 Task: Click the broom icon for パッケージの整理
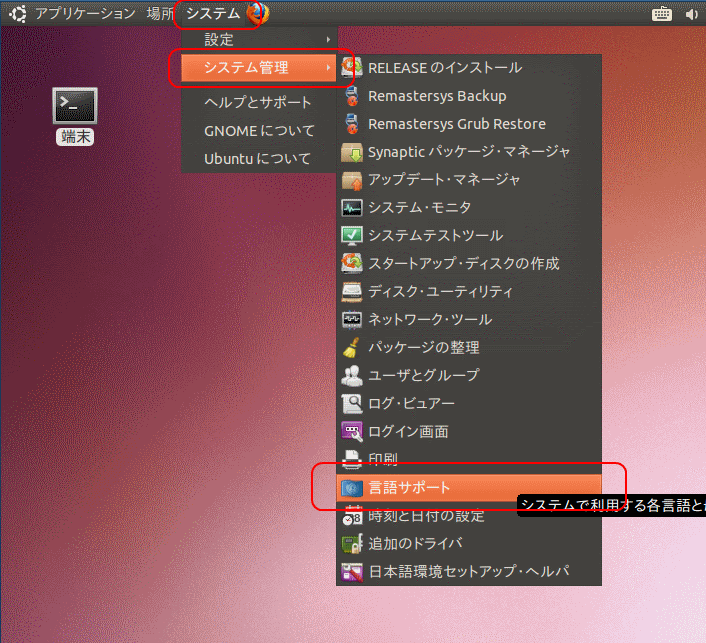(x=352, y=348)
